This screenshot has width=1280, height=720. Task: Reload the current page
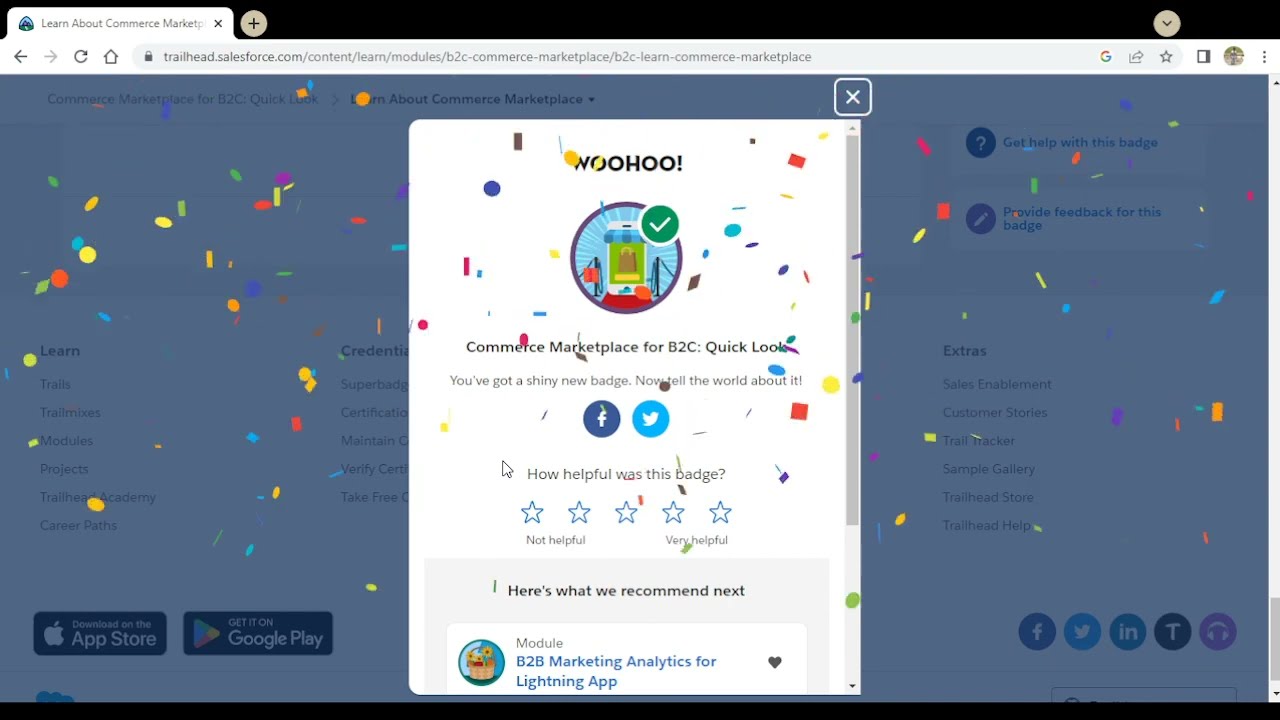click(81, 57)
